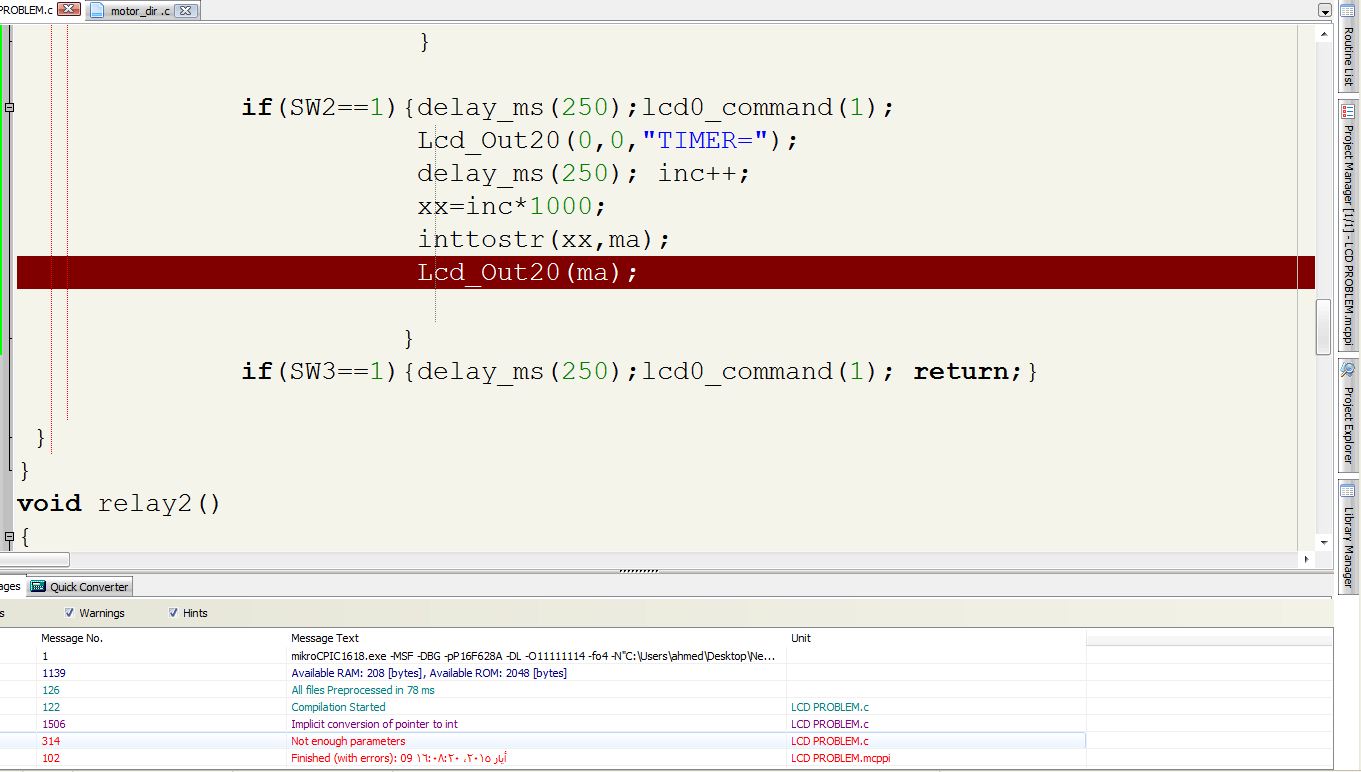Screen dimensions: 1361x772
Task: Click message number 1506
Action: click(53, 724)
